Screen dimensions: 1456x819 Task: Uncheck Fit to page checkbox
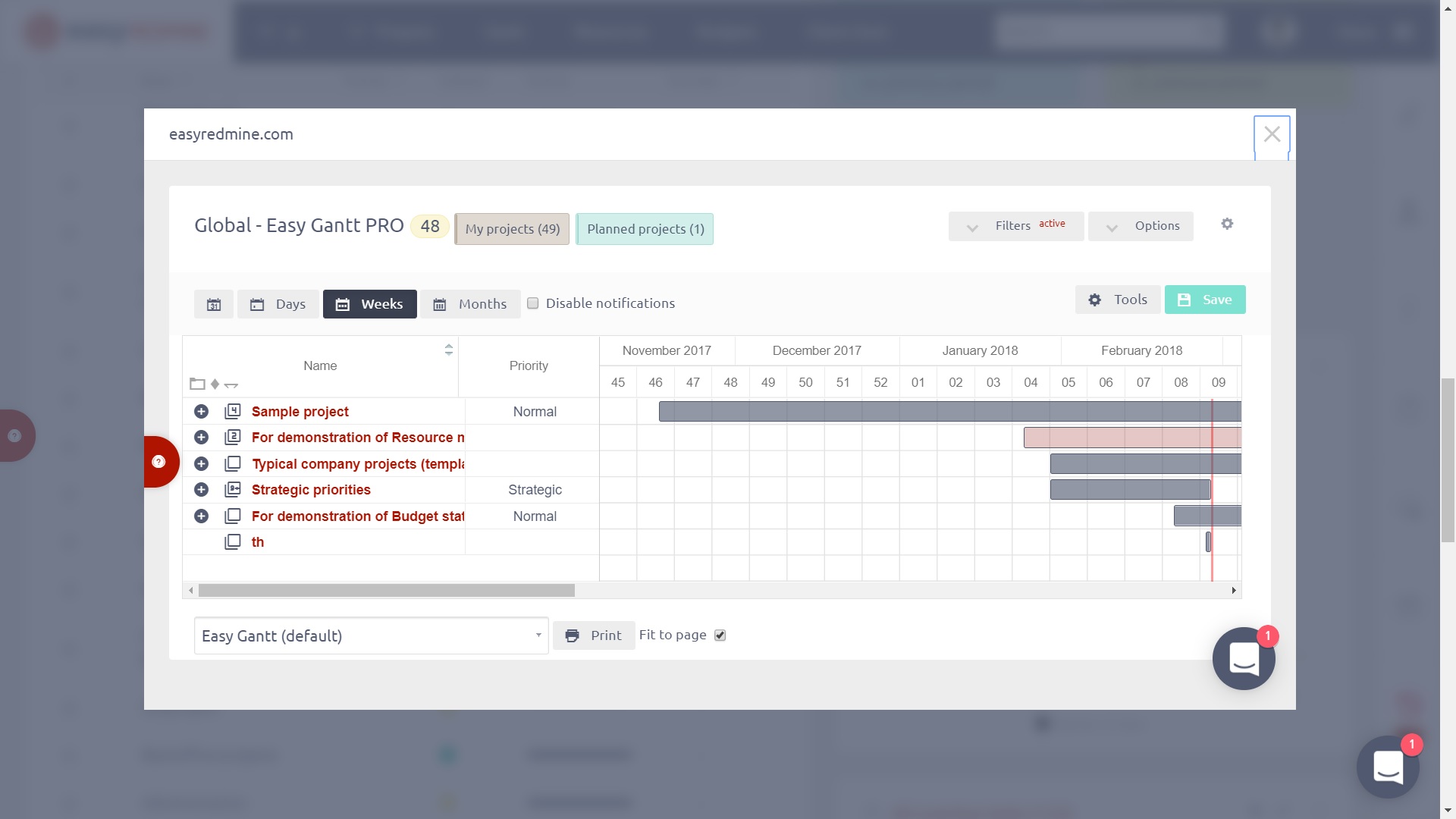(x=720, y=635)
